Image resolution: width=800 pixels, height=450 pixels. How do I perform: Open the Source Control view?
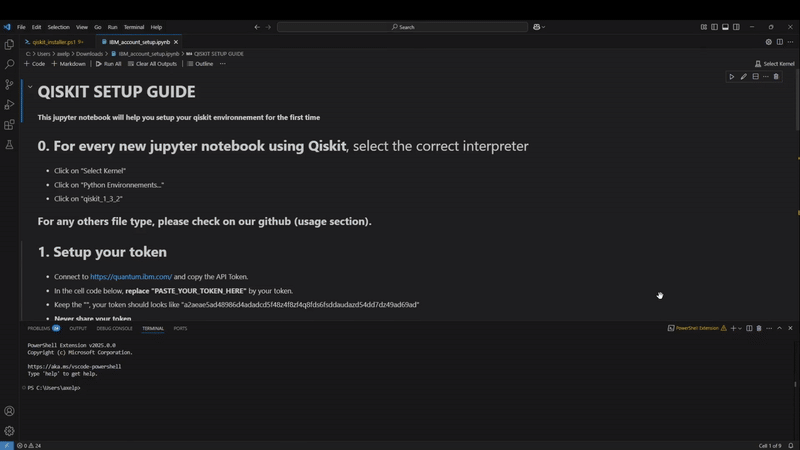click(x=9, y=84)
